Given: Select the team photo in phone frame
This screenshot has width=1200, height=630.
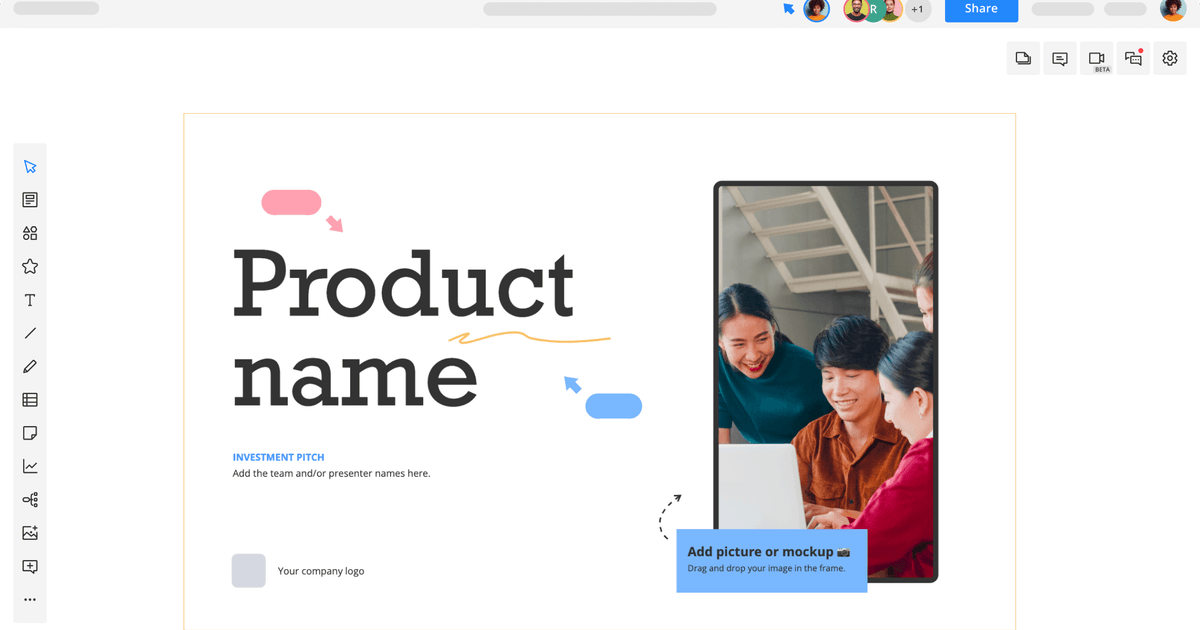Looking at the screenshot, I should tap(826, 381).
